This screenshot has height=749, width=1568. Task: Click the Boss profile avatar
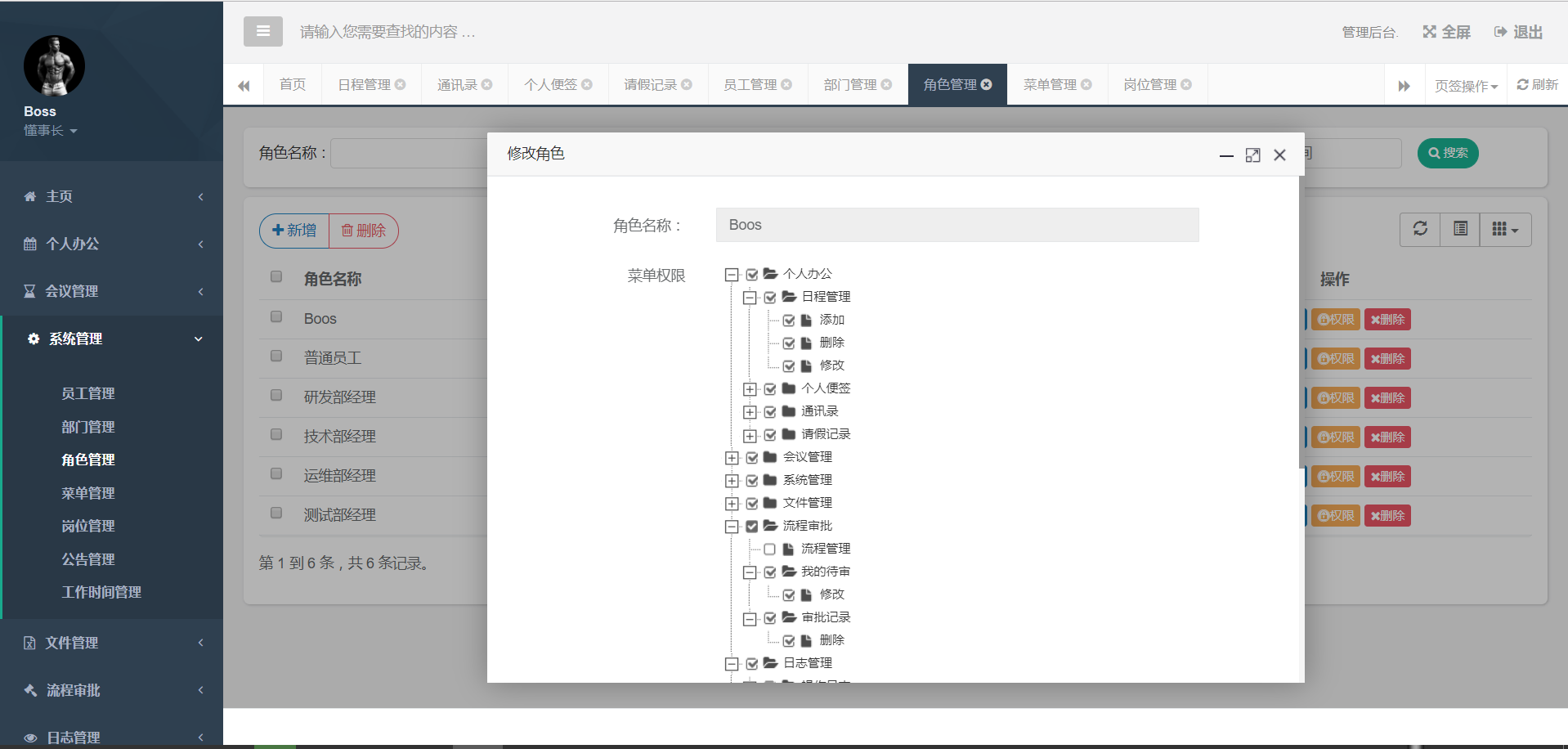(x=54, y=65)
